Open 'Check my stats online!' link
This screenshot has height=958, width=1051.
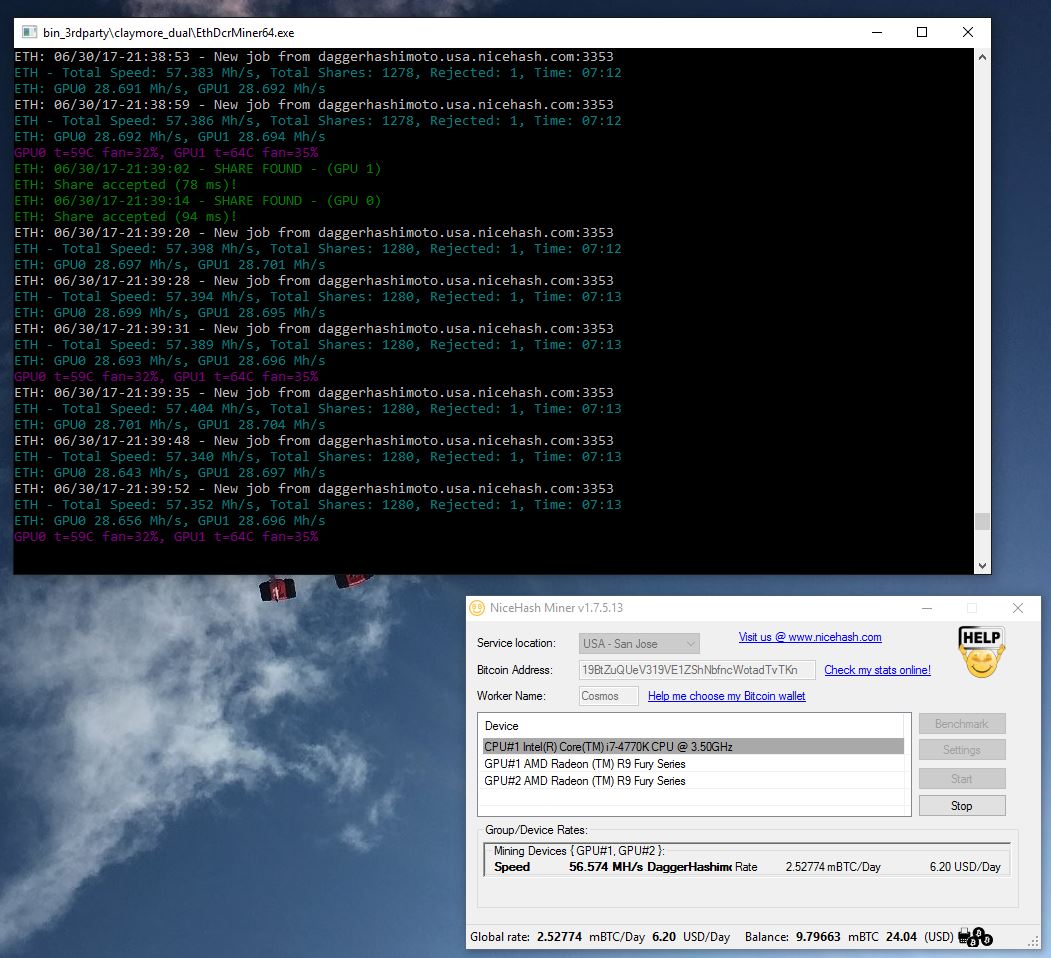pos(877,670)
